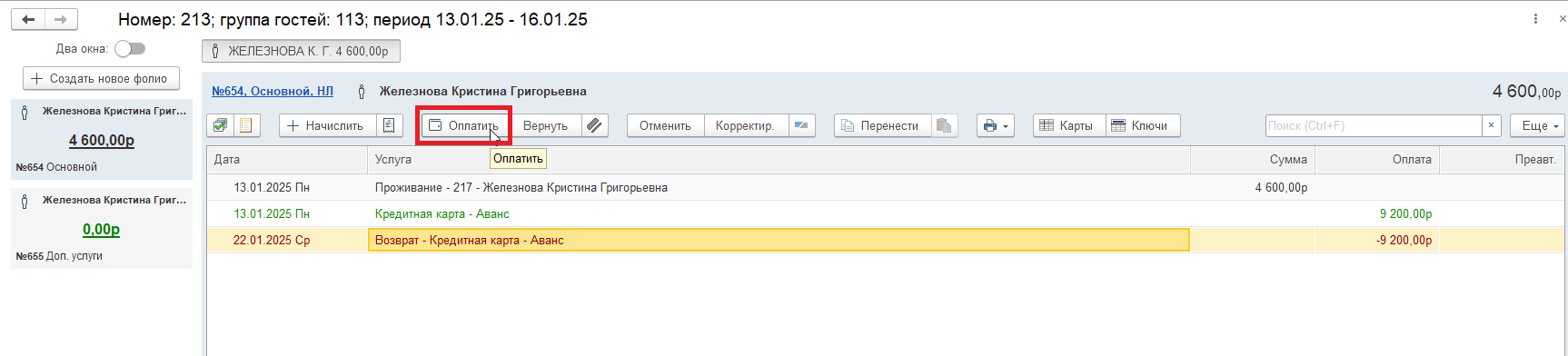Screen dimensions: 1568x356
Task: Go forward with the right arrow button
Action: click(x=61, y=19)
